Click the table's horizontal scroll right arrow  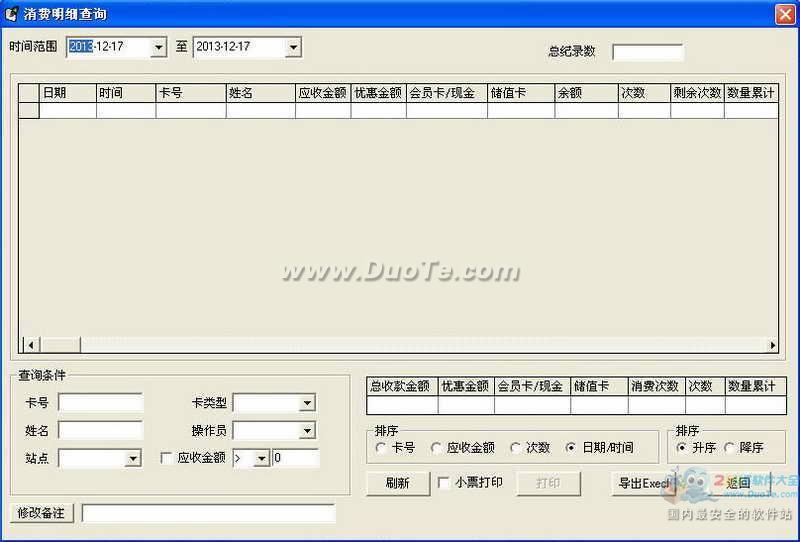tap(772, 345)
